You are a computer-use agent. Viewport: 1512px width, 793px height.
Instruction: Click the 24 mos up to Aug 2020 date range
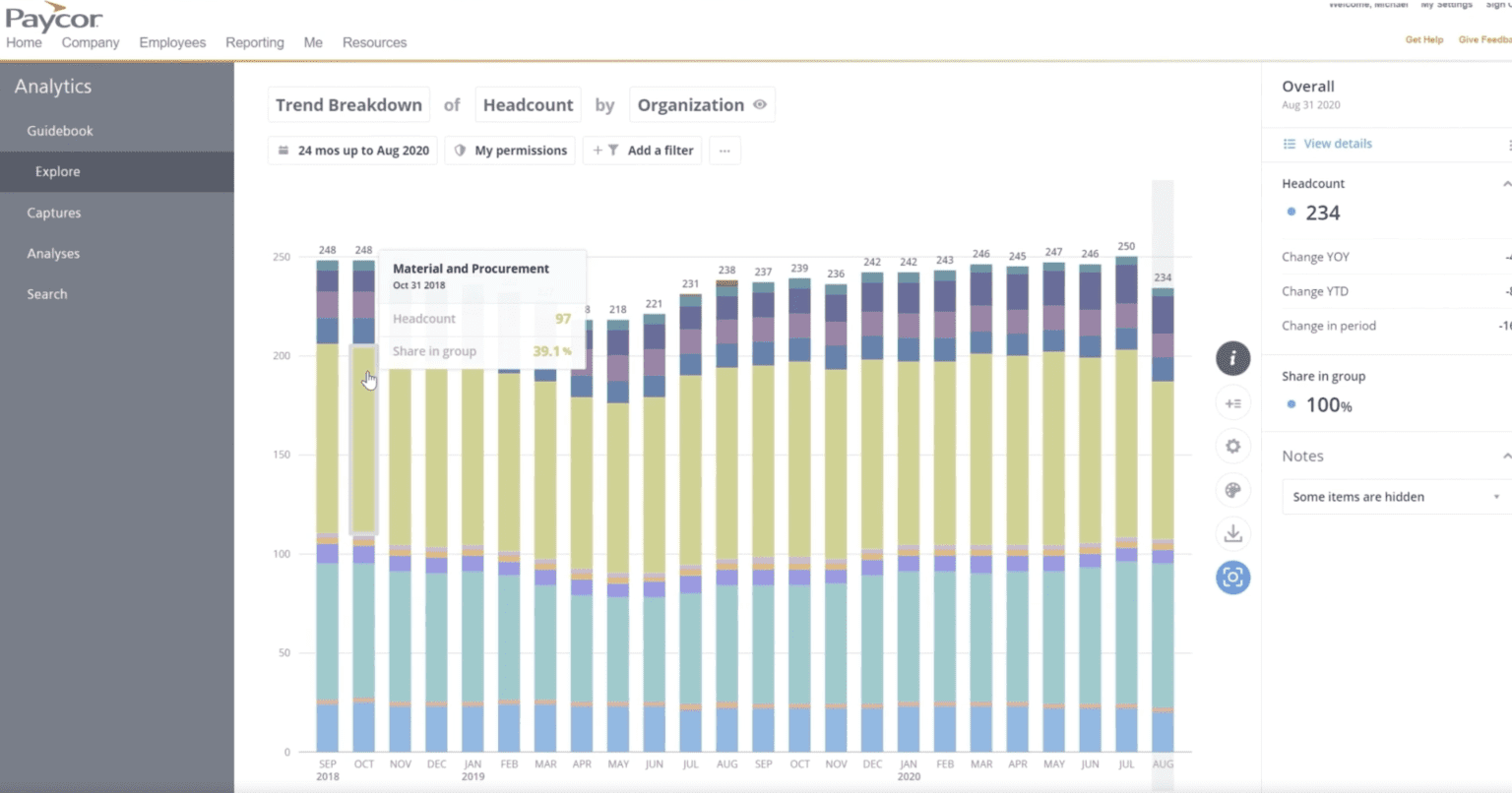click(x=353, y=151)
